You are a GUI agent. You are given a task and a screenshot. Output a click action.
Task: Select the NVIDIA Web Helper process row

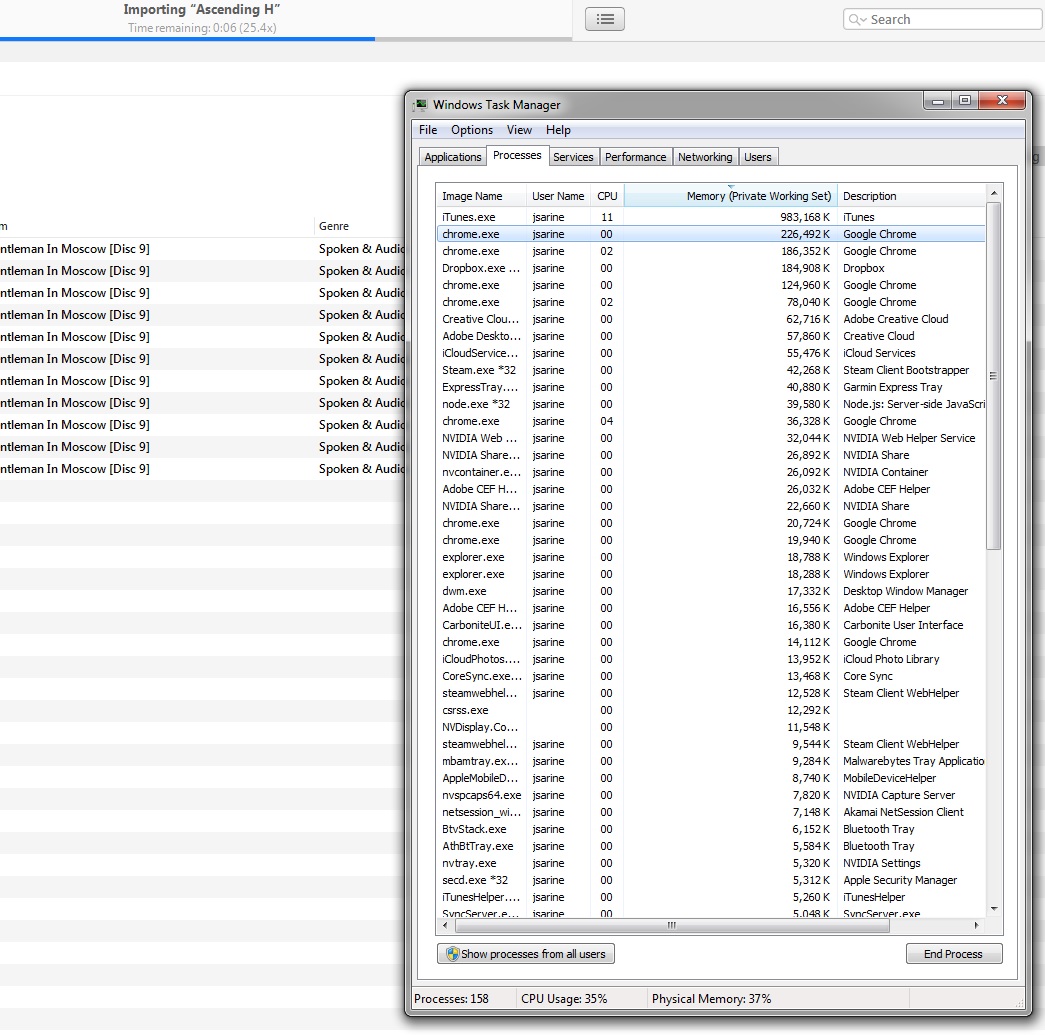[x=710, y=438]
